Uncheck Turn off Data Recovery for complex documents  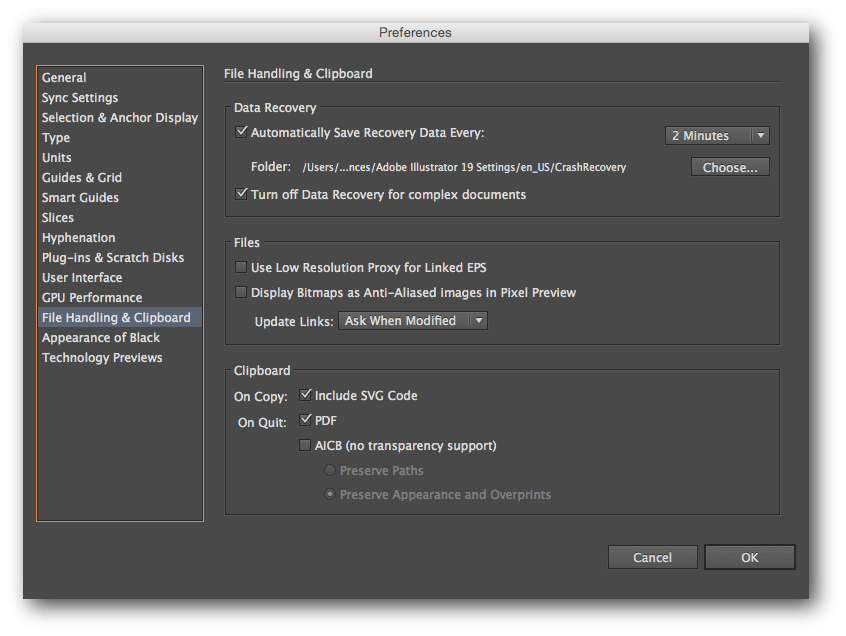coord(241,194)
